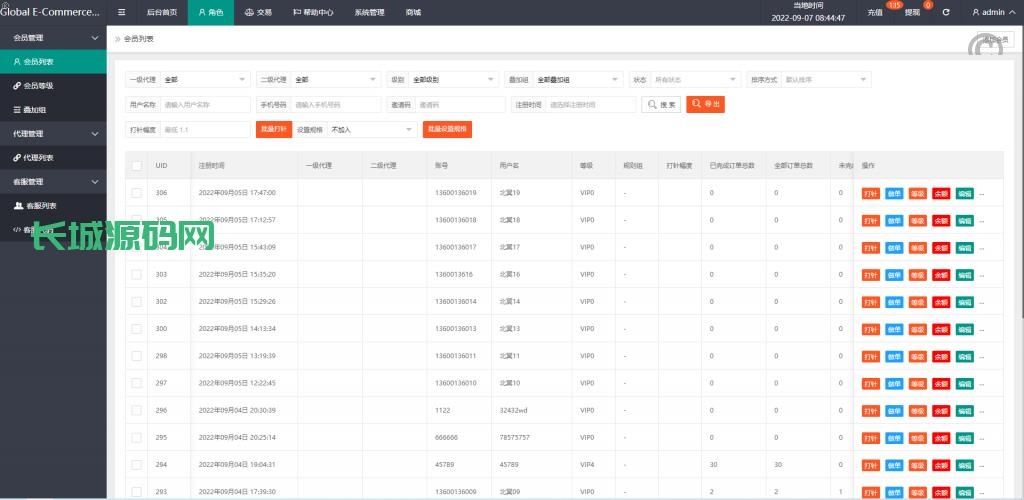Collapse the 会员管理 sidebar section
The width and height of the screenshot is (1024, 500).
tap(53, 37)
